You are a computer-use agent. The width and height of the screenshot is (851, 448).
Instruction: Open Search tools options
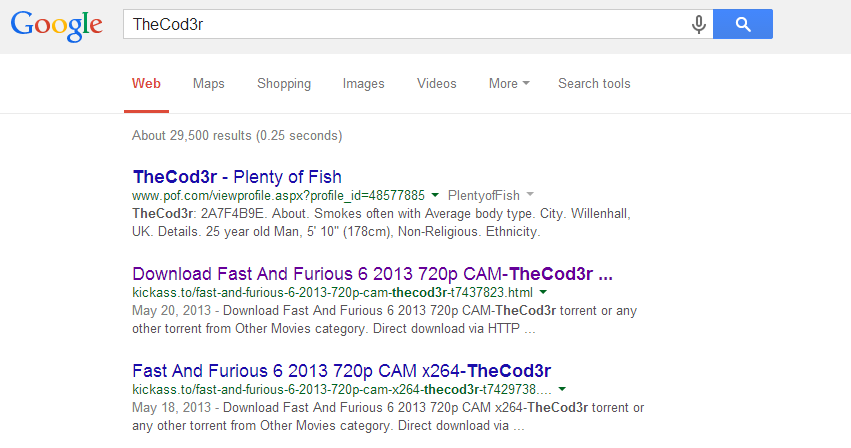[594, 84]
